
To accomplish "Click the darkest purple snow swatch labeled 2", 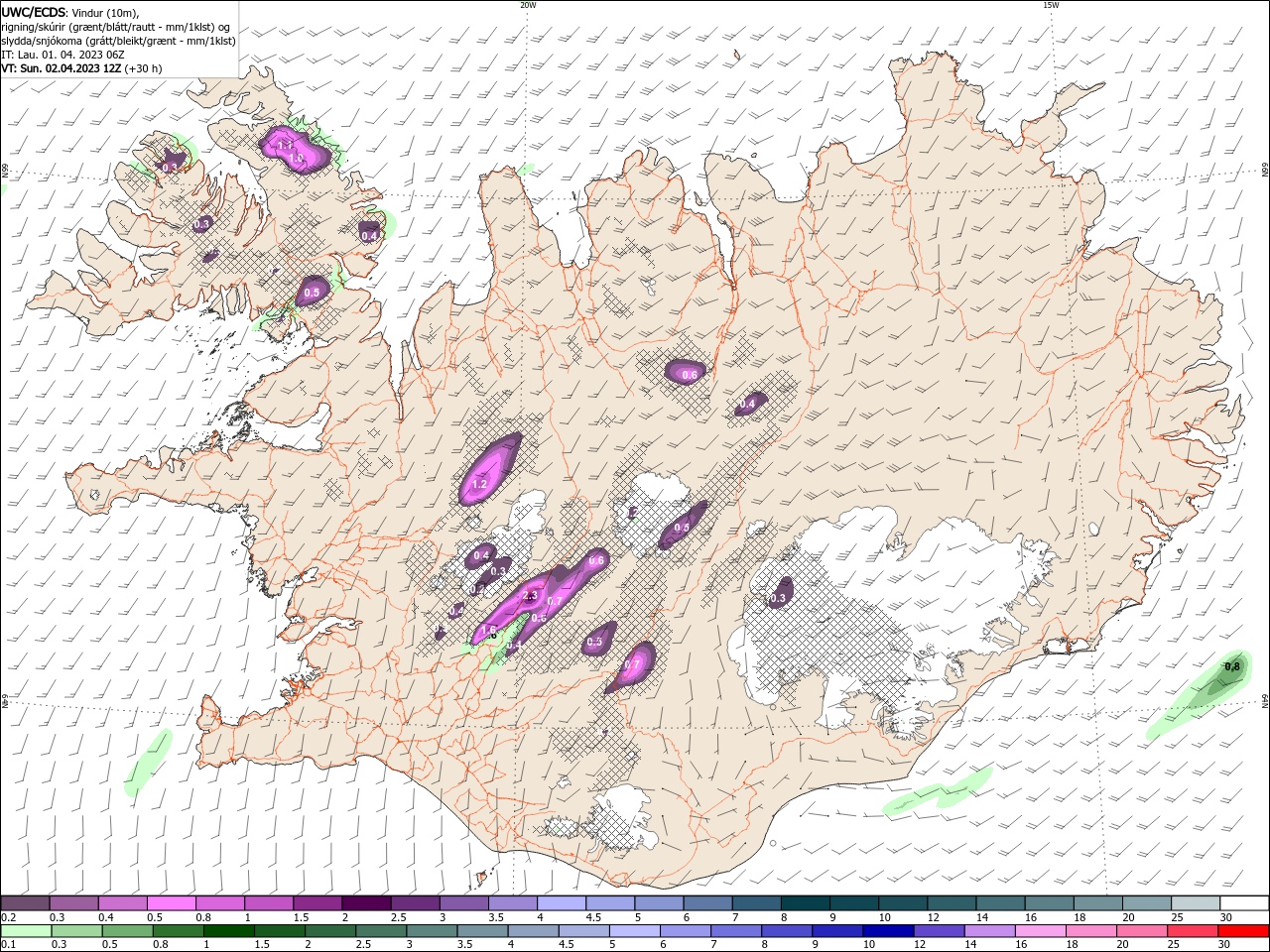I will point(366,903).
